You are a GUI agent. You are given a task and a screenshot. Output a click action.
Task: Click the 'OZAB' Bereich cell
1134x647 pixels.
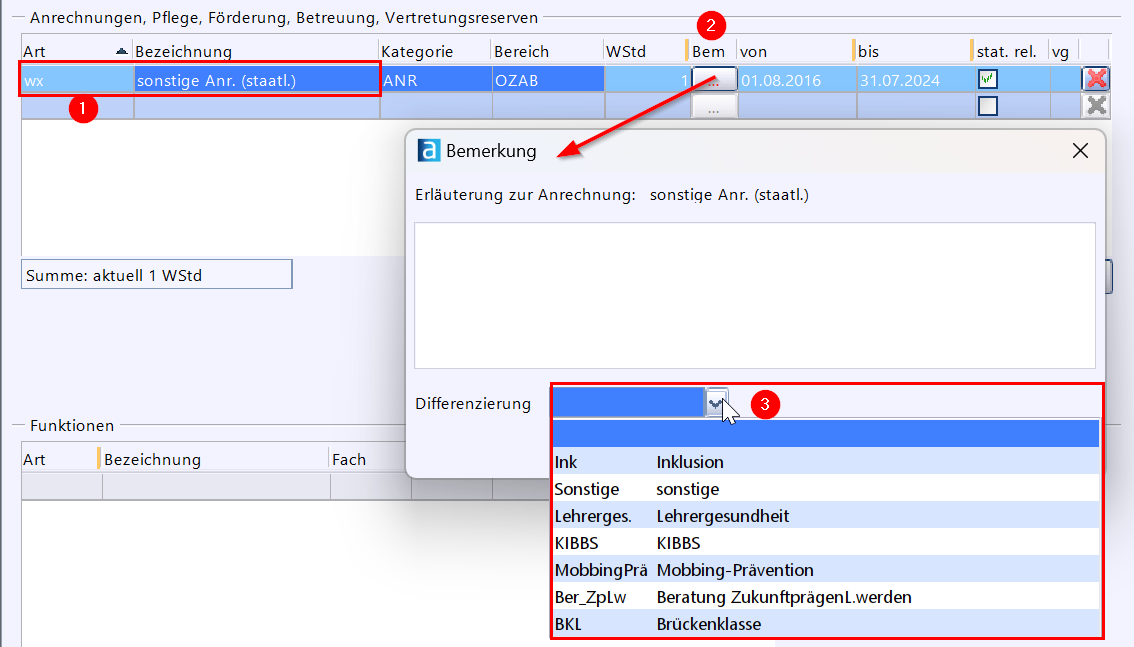pos(548,80)
